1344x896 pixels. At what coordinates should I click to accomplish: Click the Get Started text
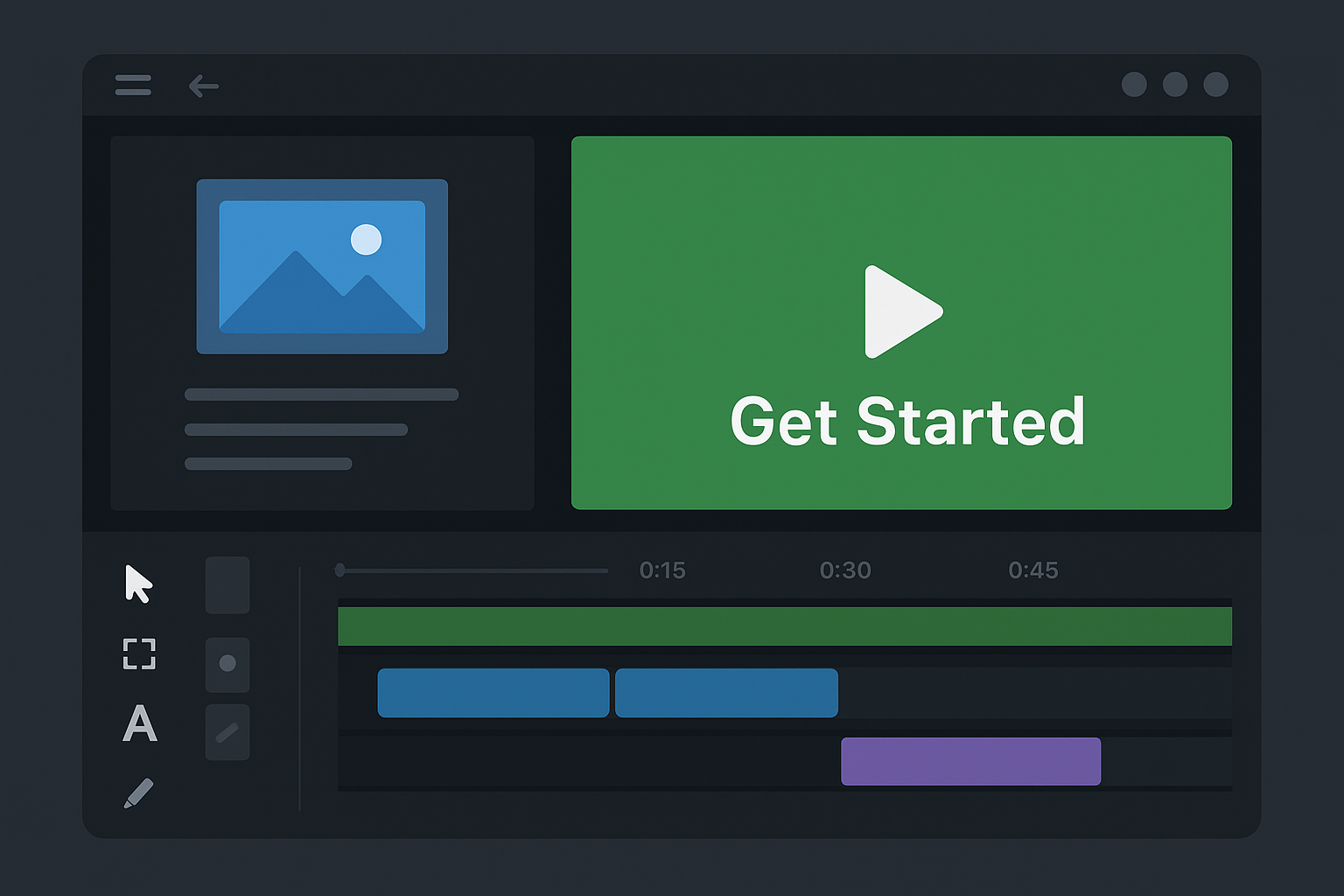pos(907,422)
